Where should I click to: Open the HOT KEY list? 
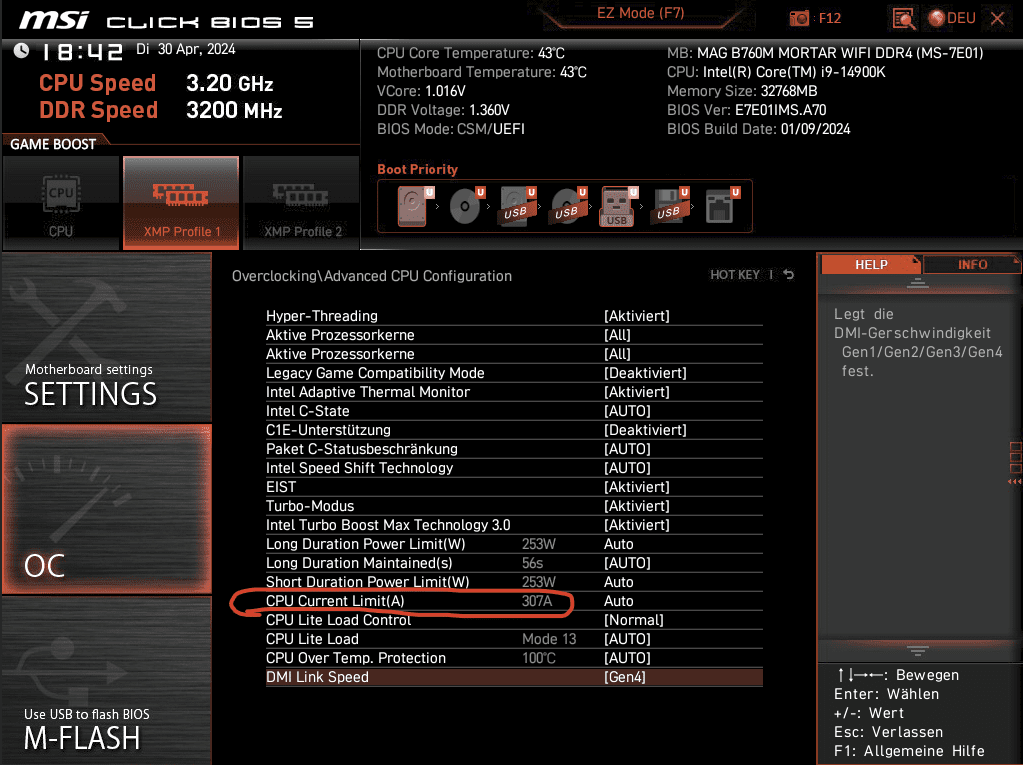pyautogui.click(x=735, y=275)
